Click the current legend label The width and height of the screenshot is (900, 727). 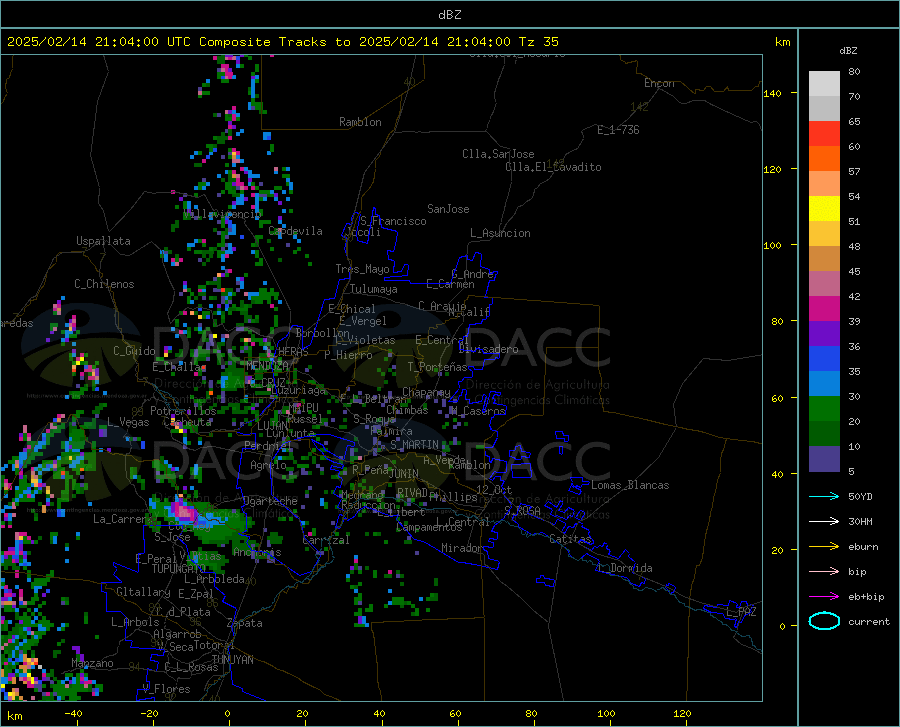point(869,621)
